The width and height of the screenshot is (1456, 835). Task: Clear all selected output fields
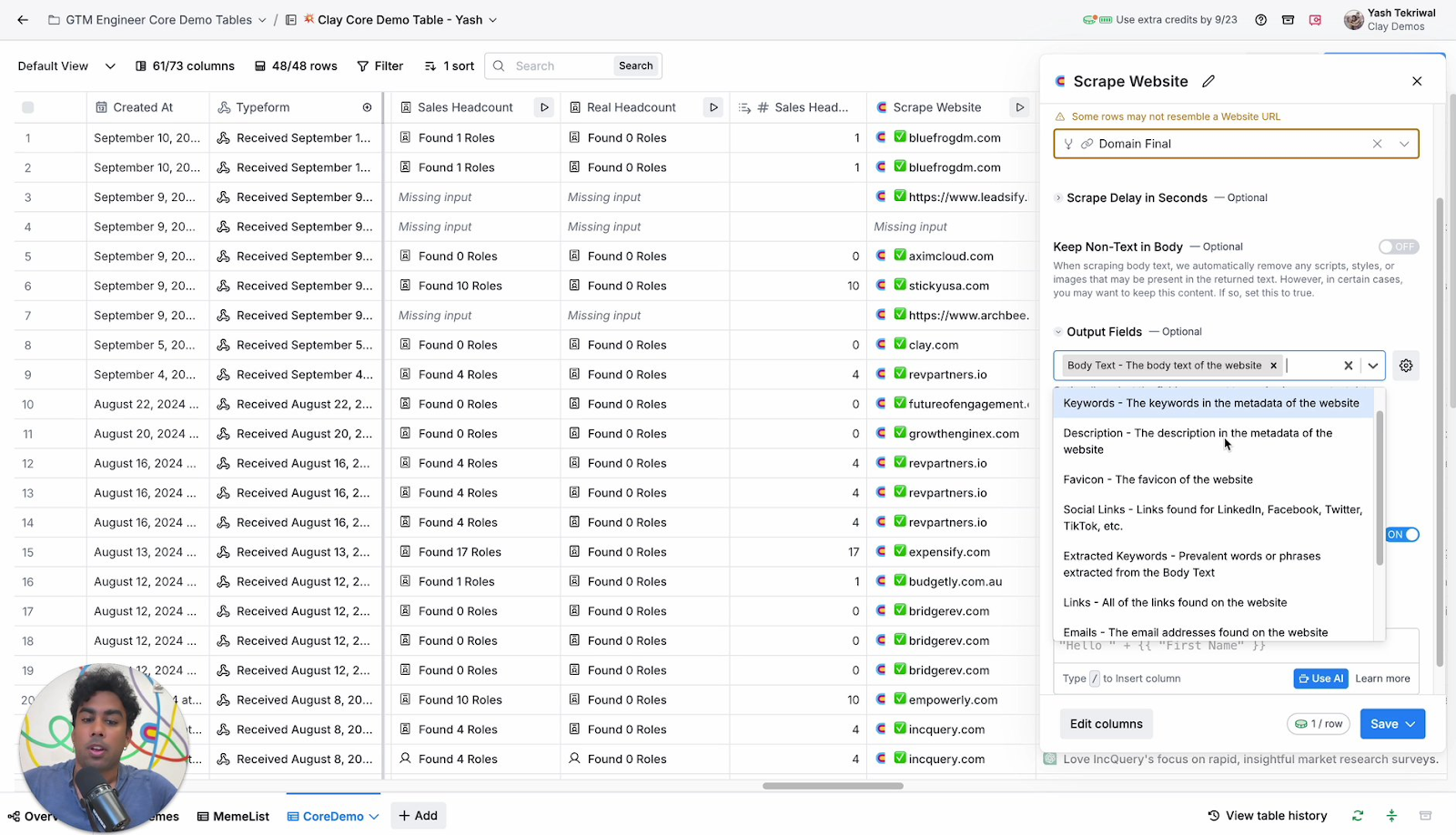click(x=1349, y=366)
